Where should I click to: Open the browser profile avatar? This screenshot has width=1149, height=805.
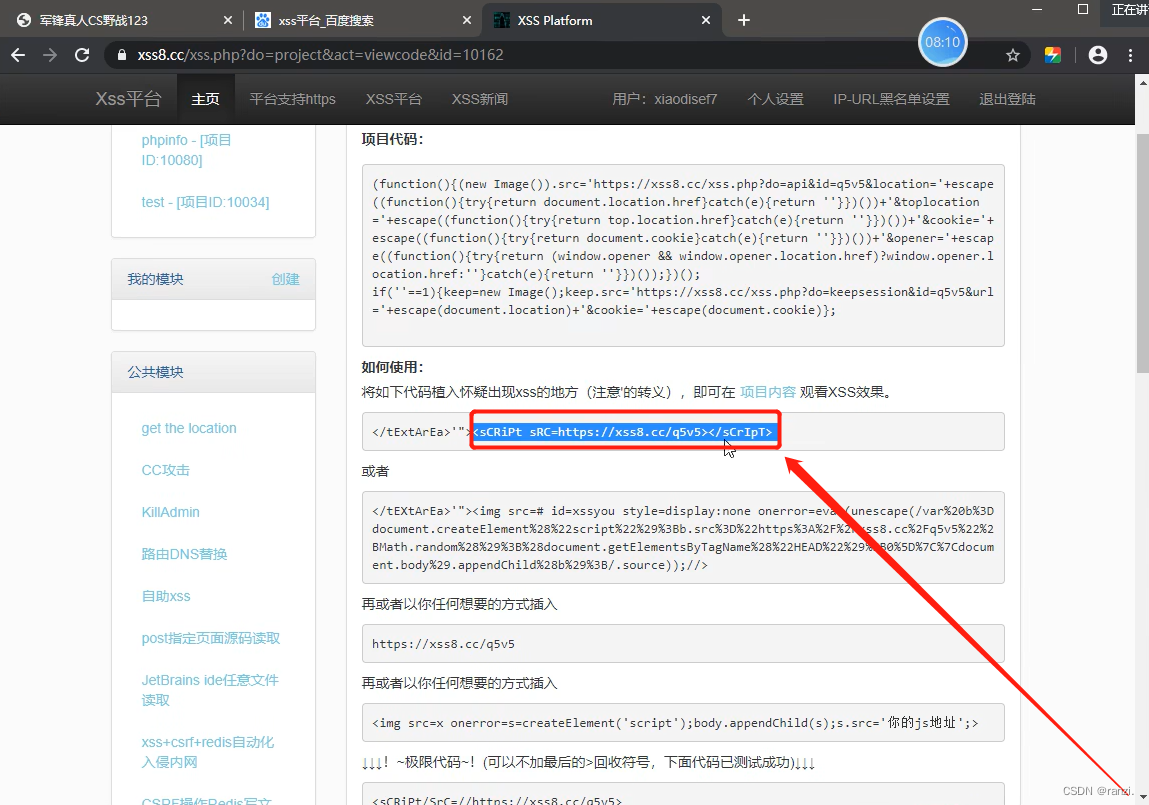pos(1098,55)
